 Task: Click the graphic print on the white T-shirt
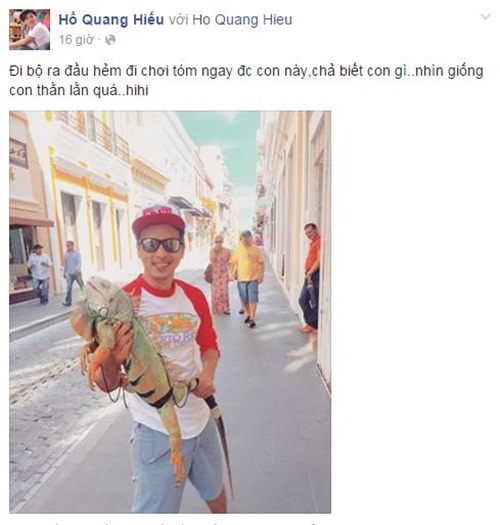coord(172,327)
